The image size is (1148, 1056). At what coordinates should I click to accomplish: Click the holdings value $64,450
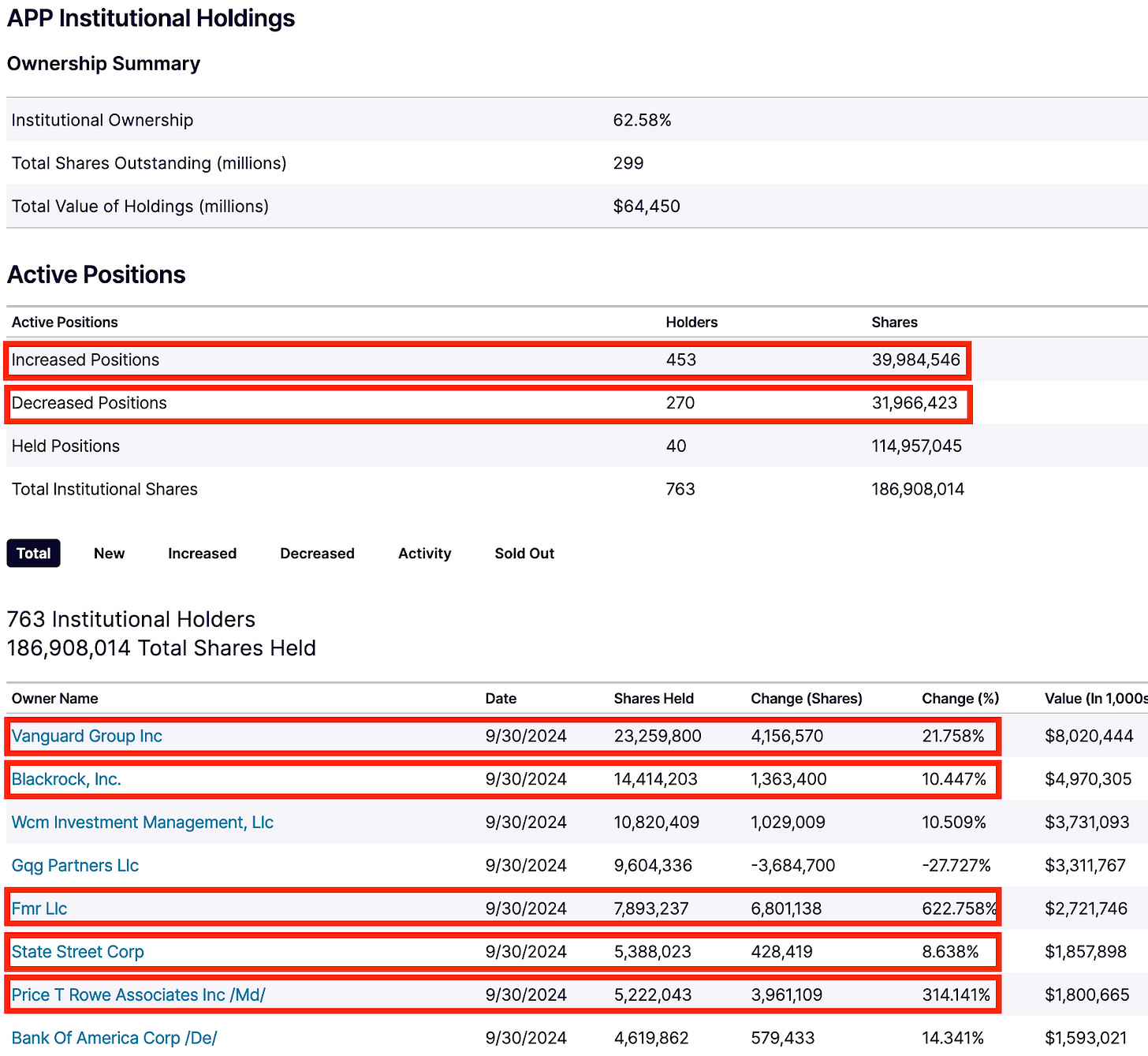pos(647,207)
